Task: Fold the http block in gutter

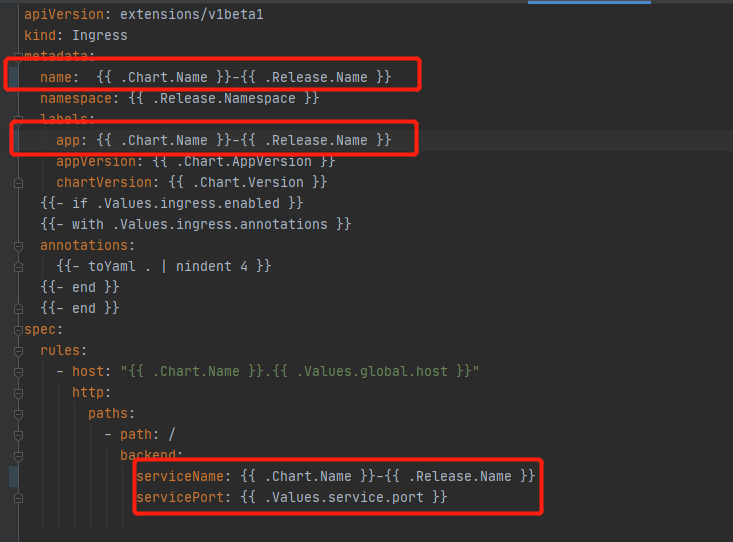Action: pyautogui.click(x=17, y=393)
